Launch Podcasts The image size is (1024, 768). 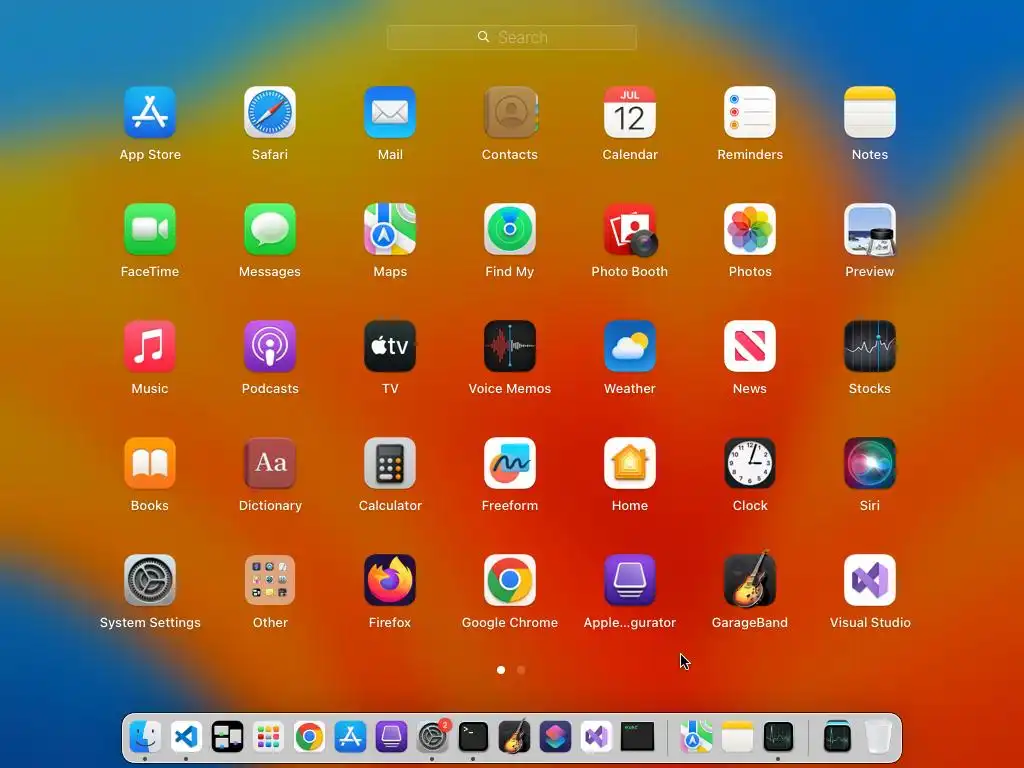[270, 346]
